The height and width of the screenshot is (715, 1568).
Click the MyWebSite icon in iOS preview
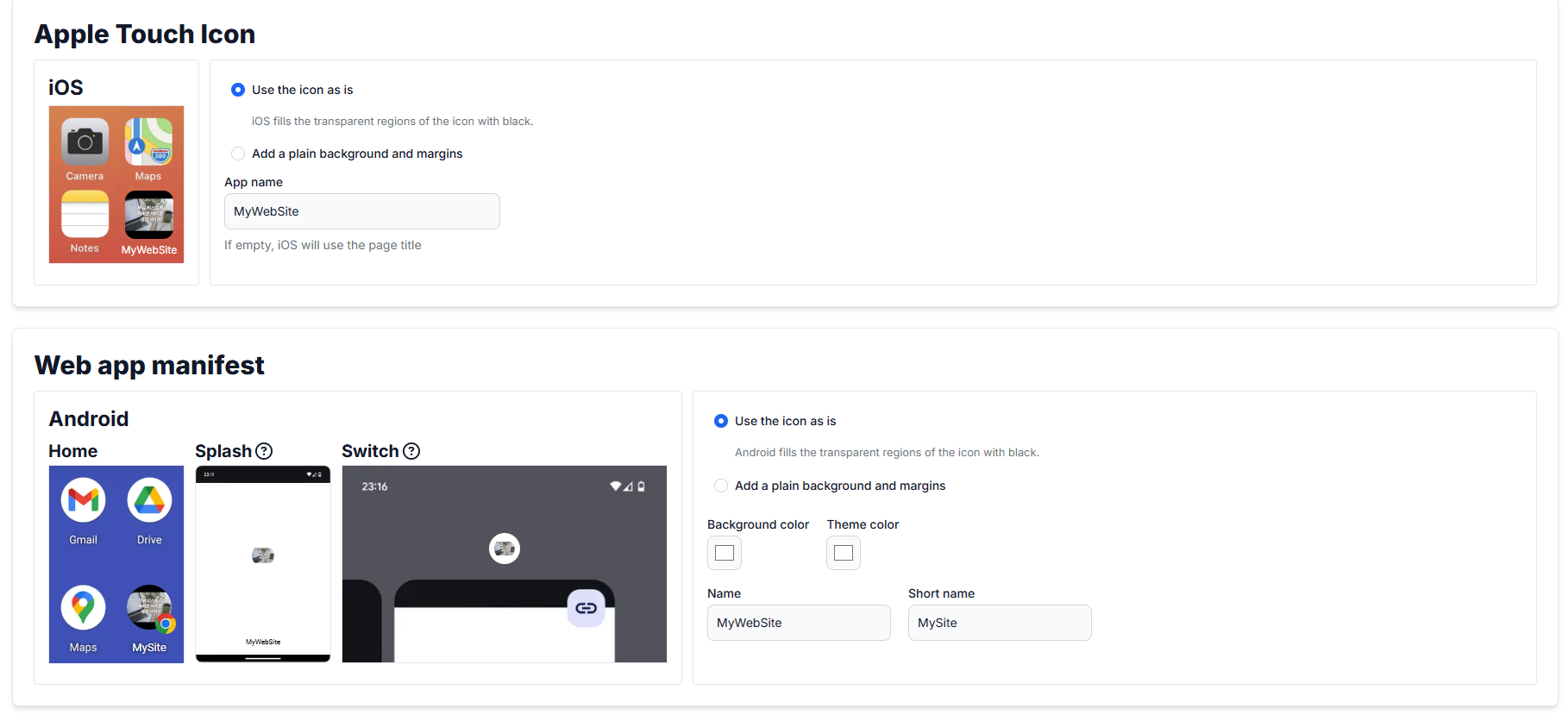click(148, 214)
